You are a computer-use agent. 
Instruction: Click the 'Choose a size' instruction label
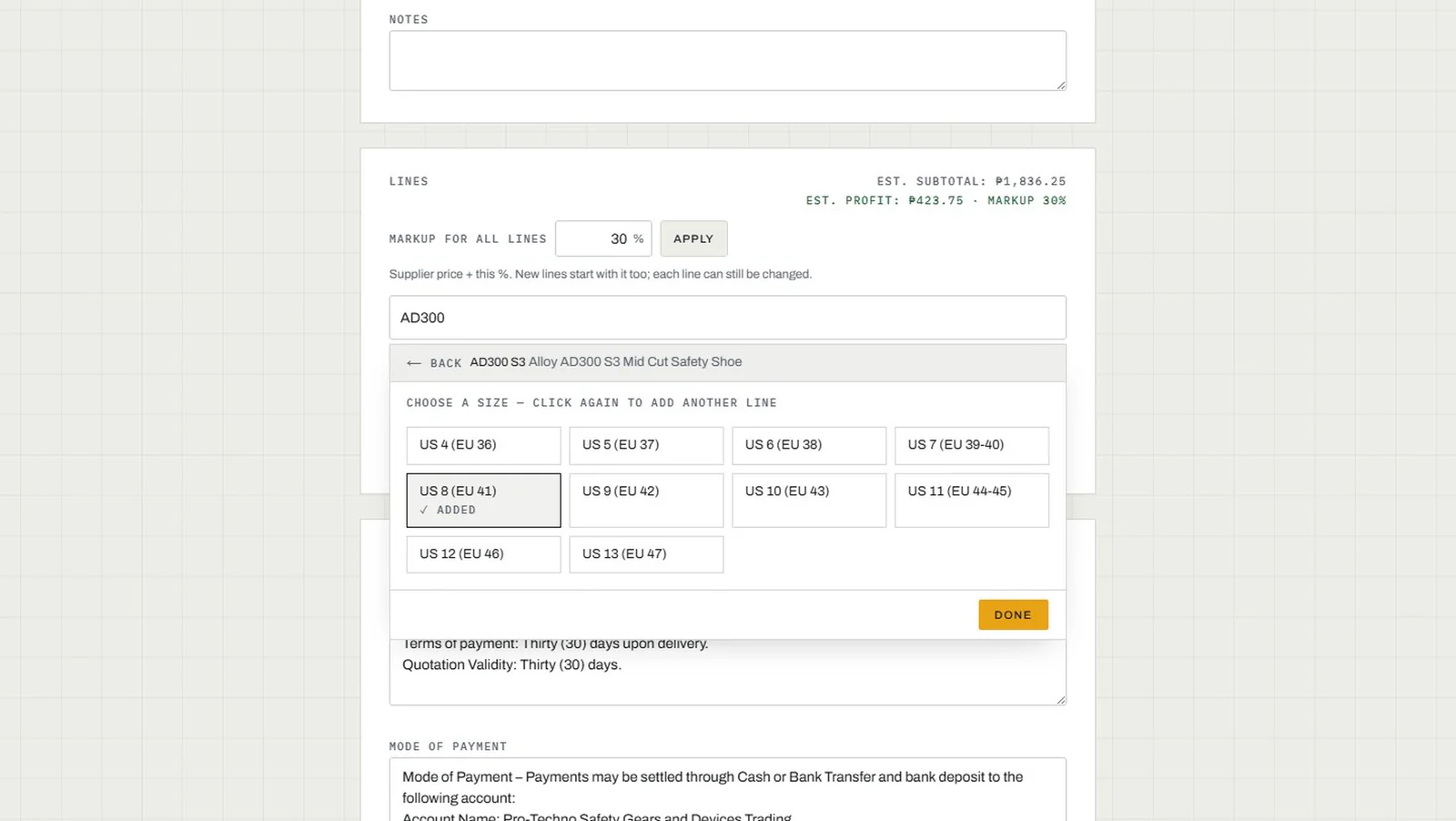point(591,402)
